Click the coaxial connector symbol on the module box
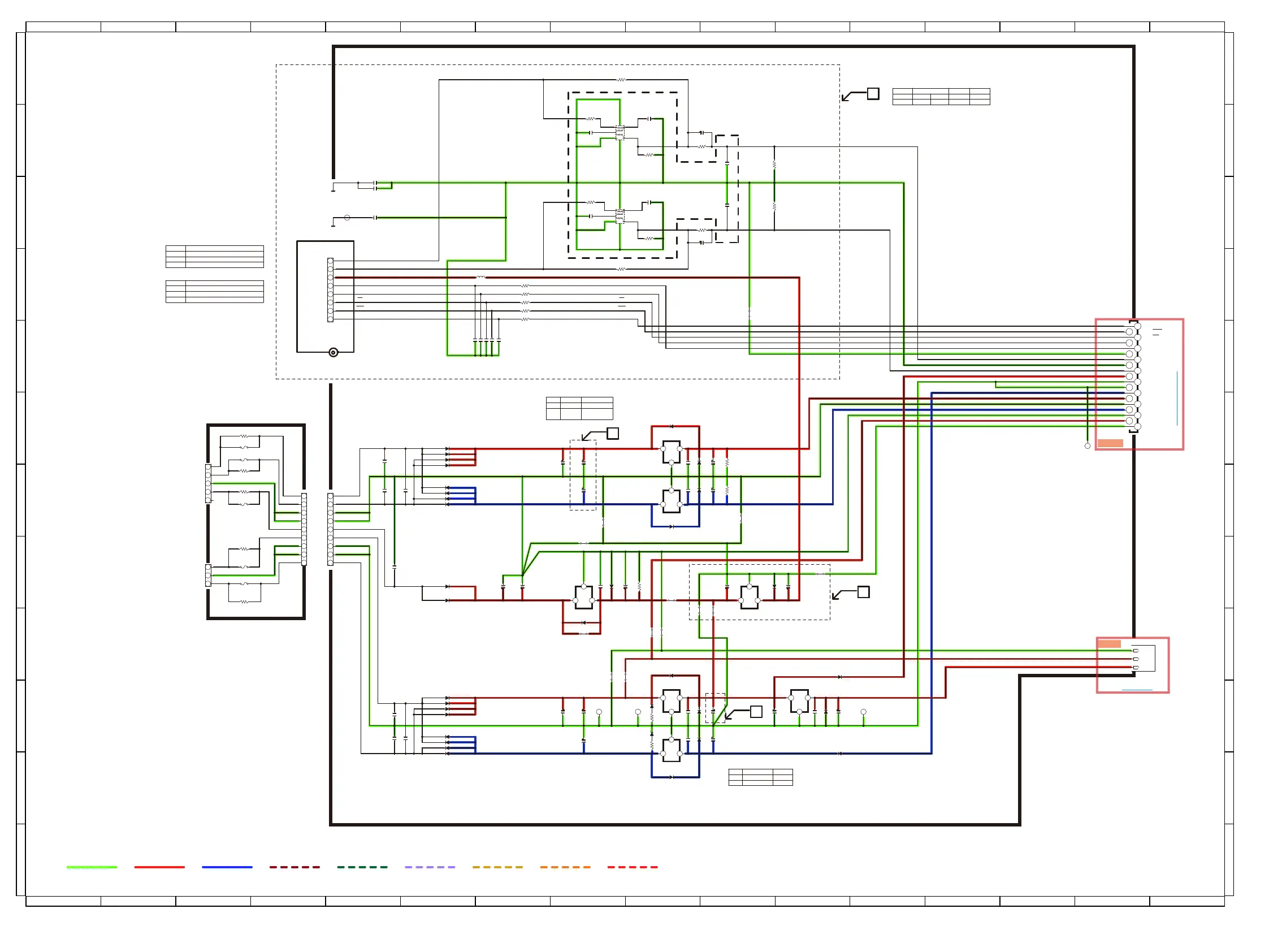Viewport: 1282px width, 952px height. tap(333, 352)
